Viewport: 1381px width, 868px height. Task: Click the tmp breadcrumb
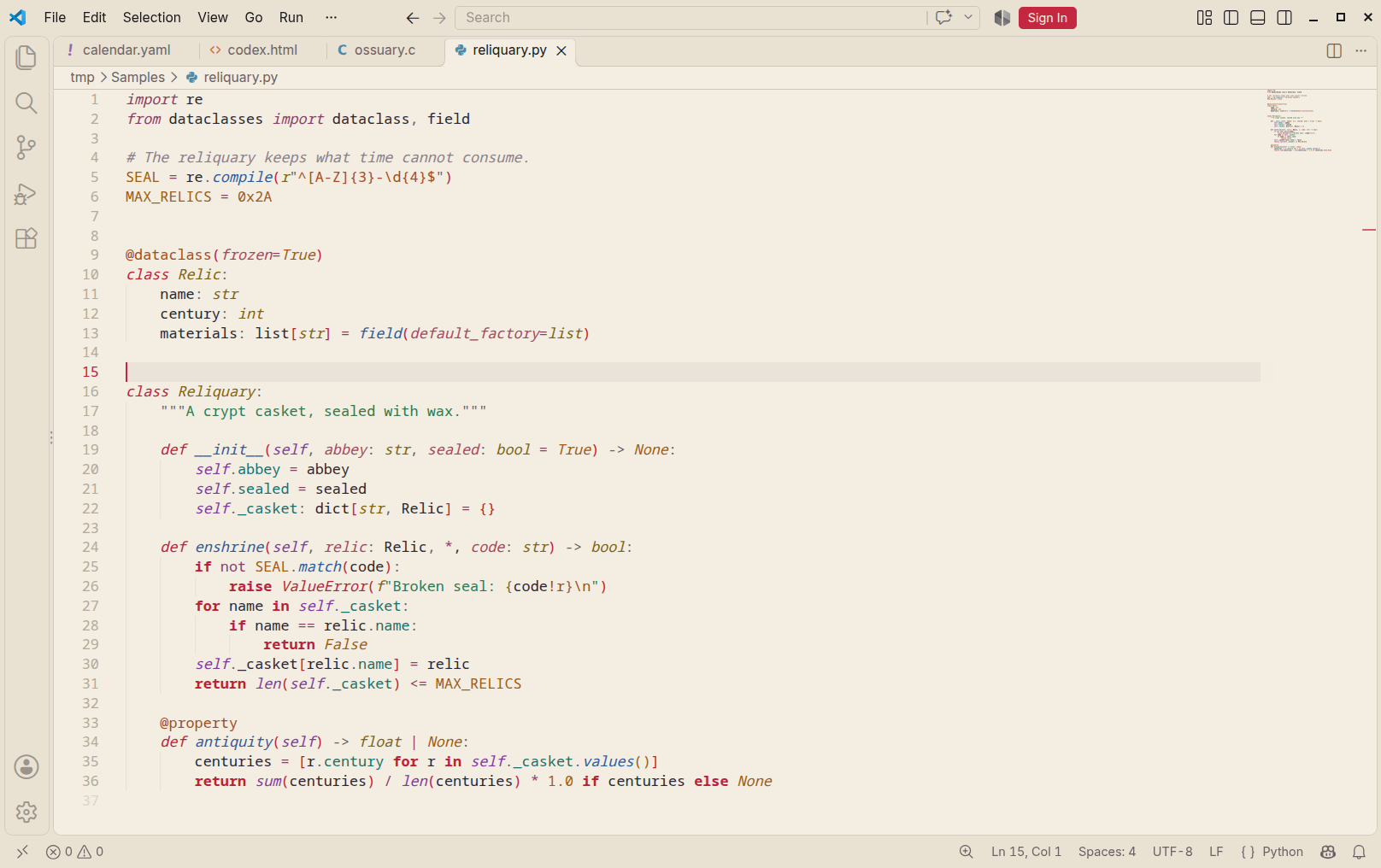point(82,78)
